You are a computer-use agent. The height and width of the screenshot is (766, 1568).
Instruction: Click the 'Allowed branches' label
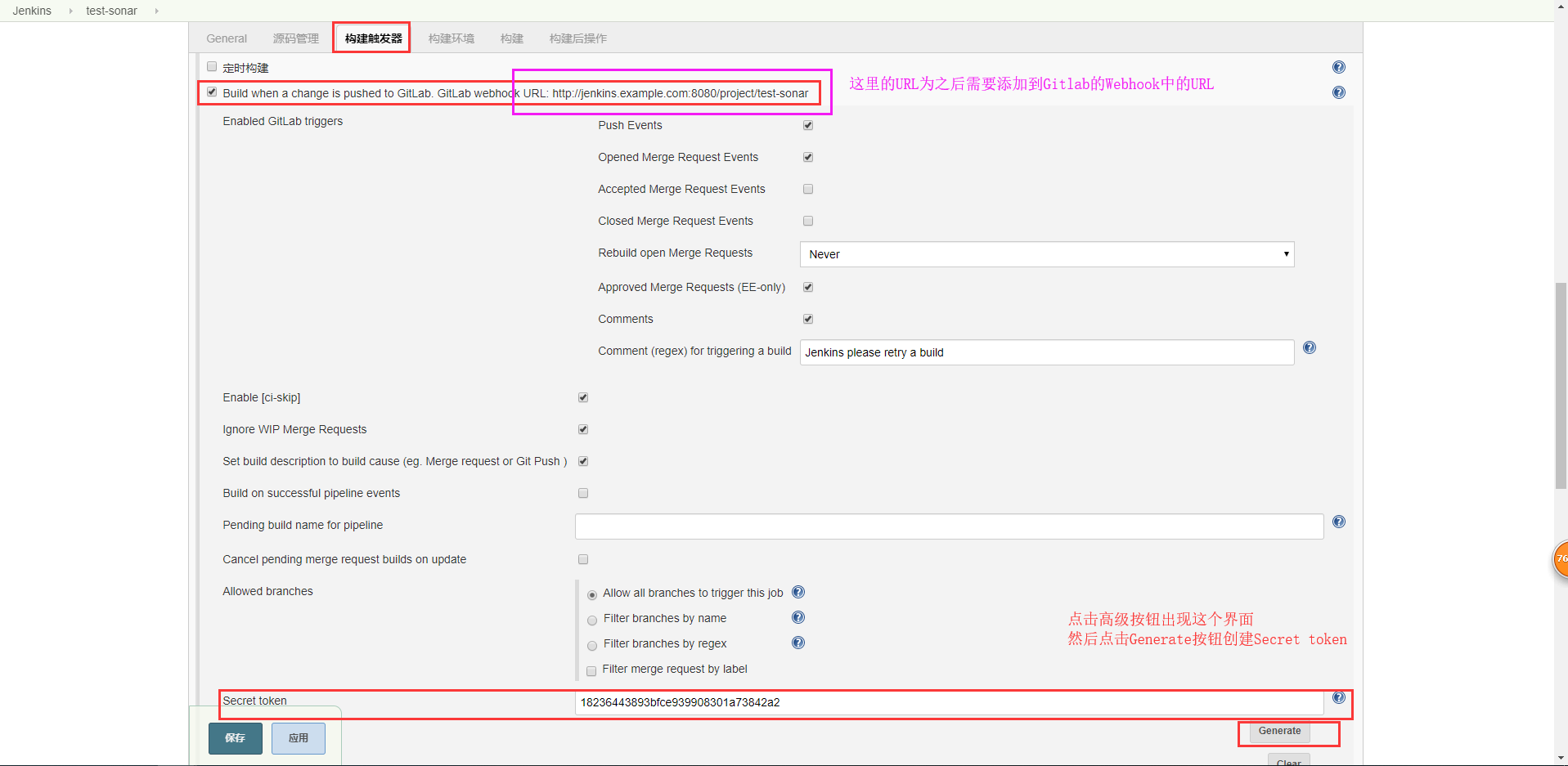point(267,591)
